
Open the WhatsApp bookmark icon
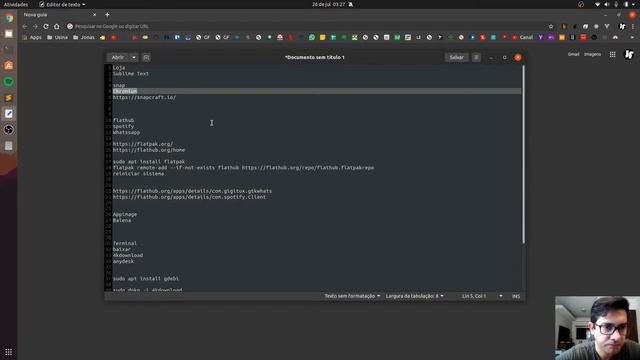point(312,37)
